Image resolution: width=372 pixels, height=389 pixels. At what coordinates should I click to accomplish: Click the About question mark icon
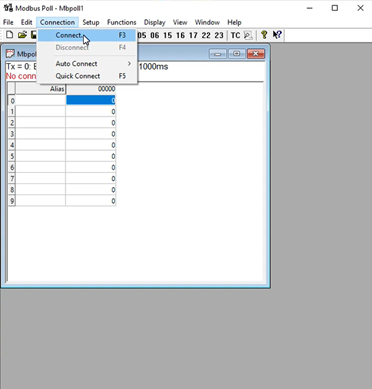pyautogui.click(x=264, y=35)
